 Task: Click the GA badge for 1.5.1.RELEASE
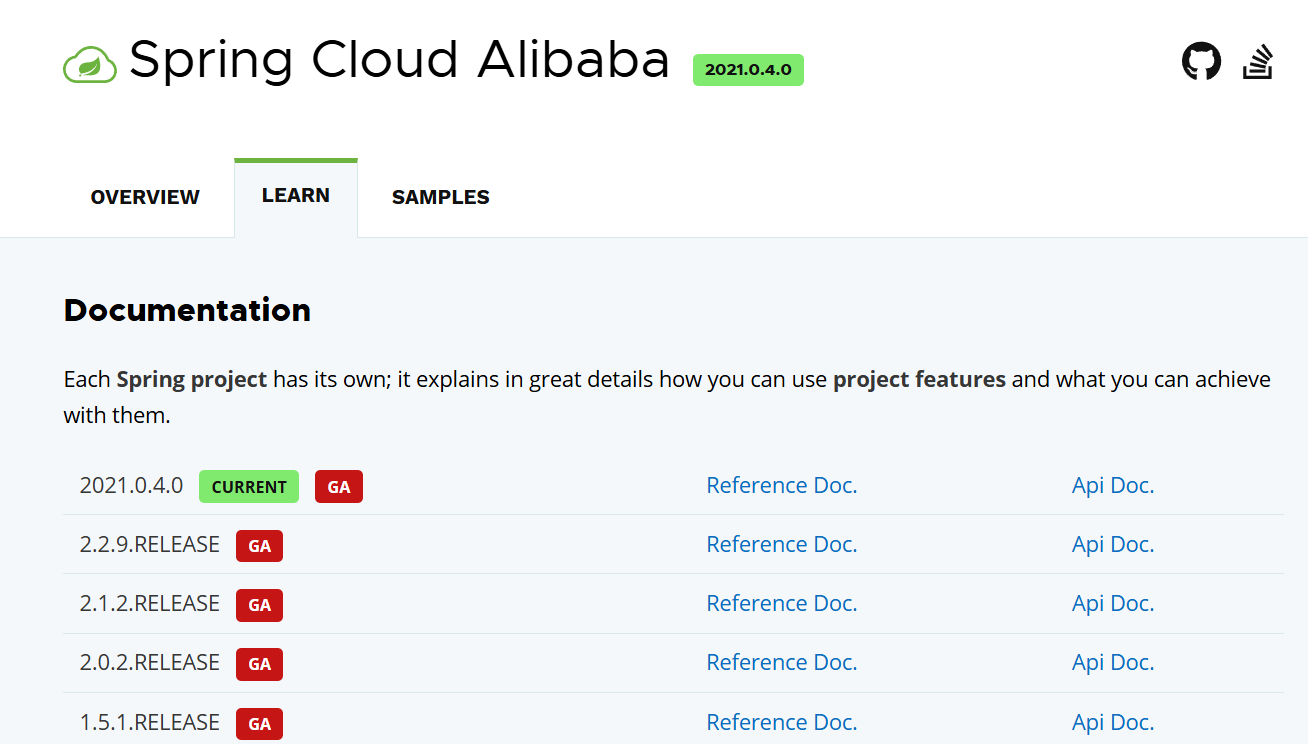pos(260,724)
